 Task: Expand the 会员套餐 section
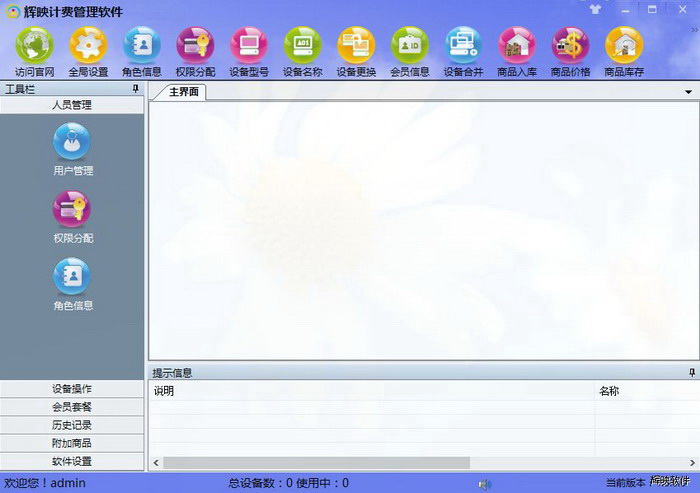pos(72,407)
